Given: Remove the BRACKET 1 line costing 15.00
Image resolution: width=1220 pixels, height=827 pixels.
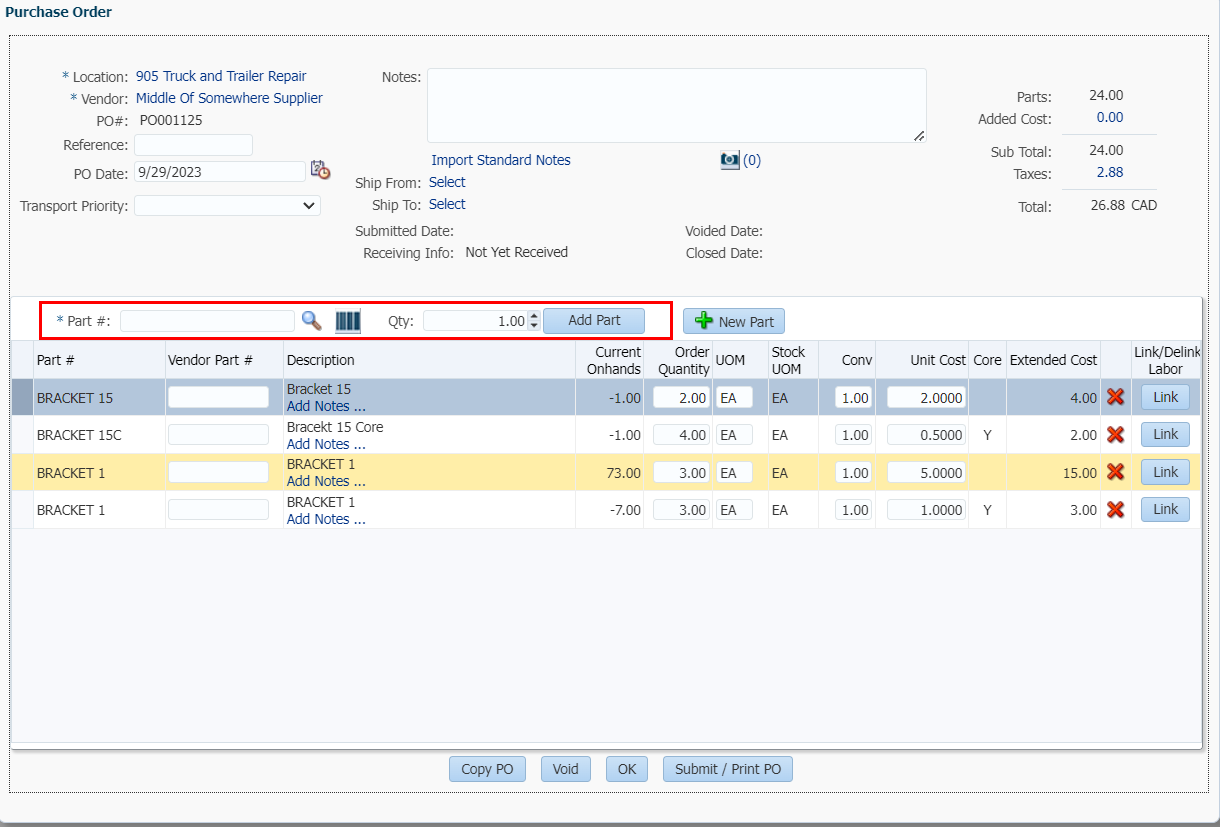Looking at the screenshot, I should [1116, 472].
